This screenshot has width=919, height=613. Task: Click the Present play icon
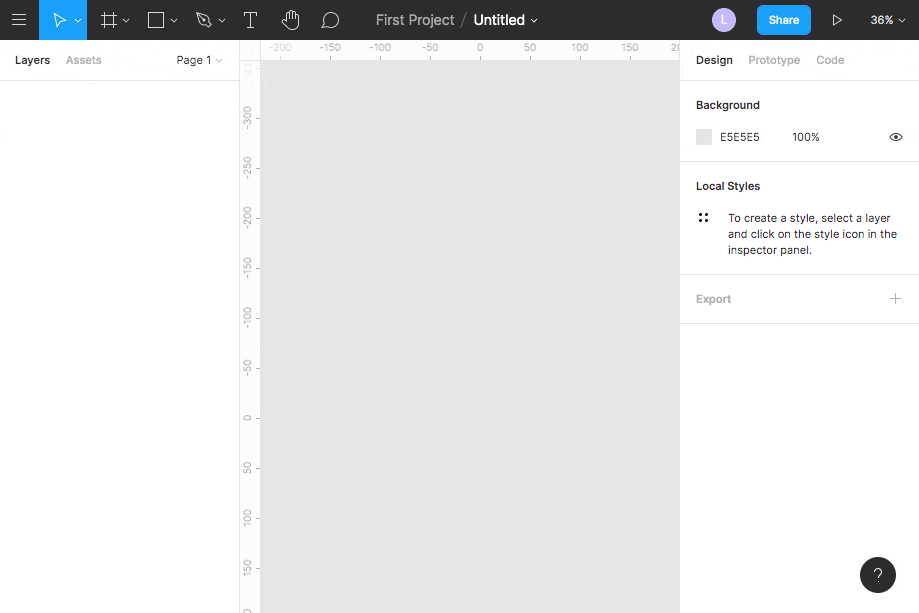[837, 20]
